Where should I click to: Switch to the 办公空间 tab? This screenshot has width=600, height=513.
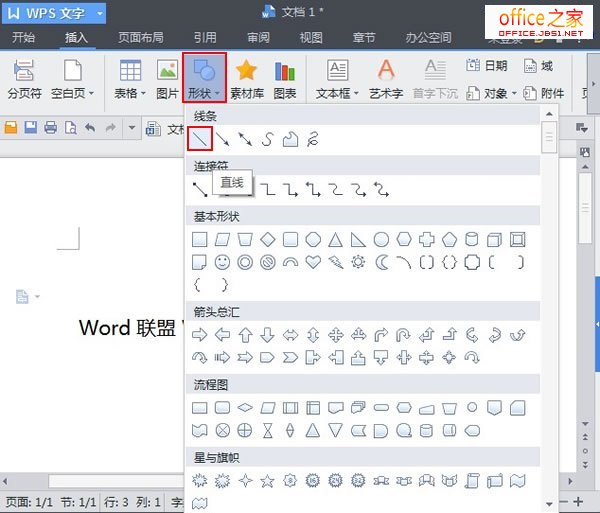pos(428,37)
